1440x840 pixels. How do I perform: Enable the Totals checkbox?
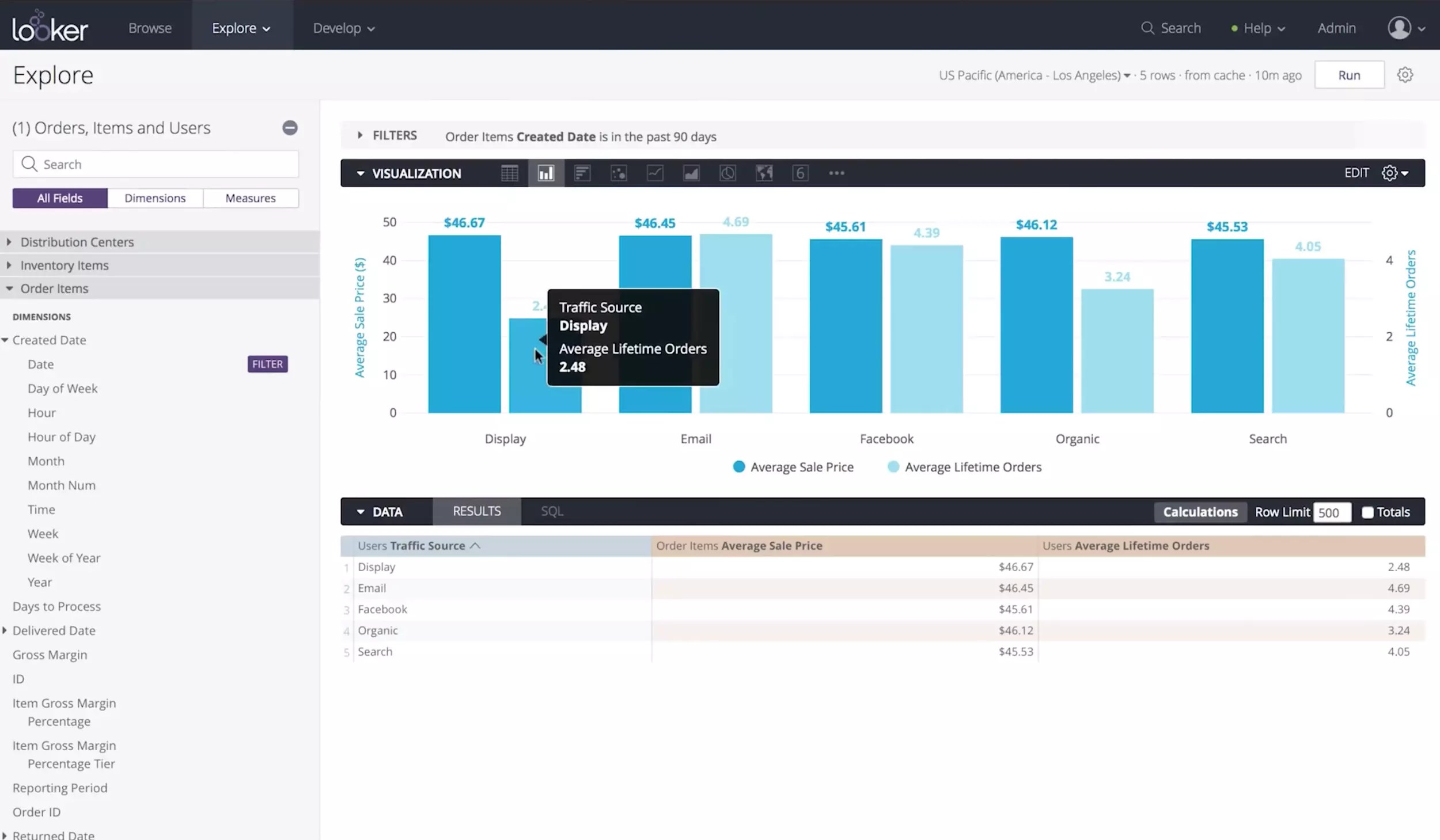[1367, 512]
